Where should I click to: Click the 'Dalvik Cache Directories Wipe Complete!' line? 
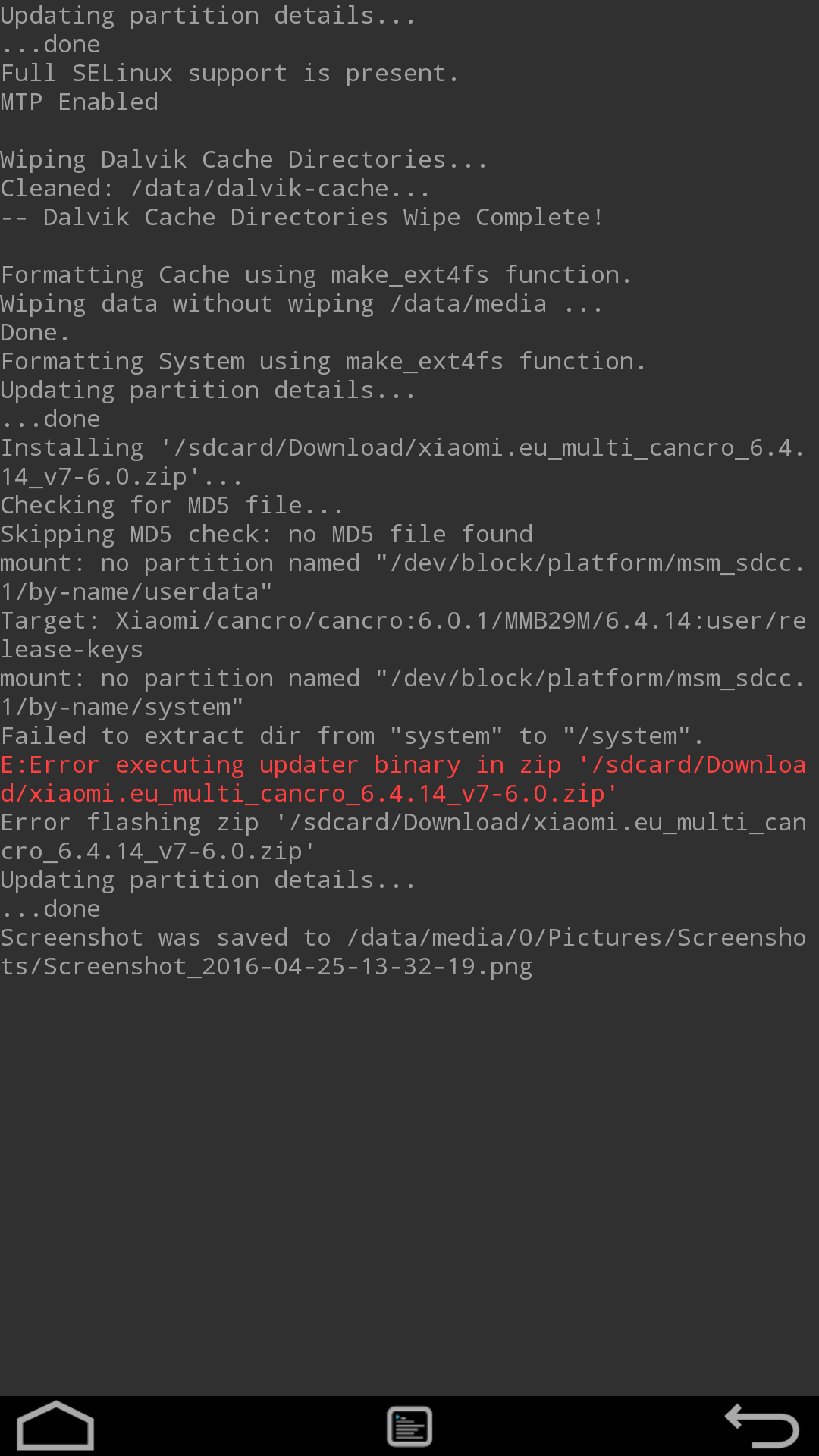coord(302,218)
